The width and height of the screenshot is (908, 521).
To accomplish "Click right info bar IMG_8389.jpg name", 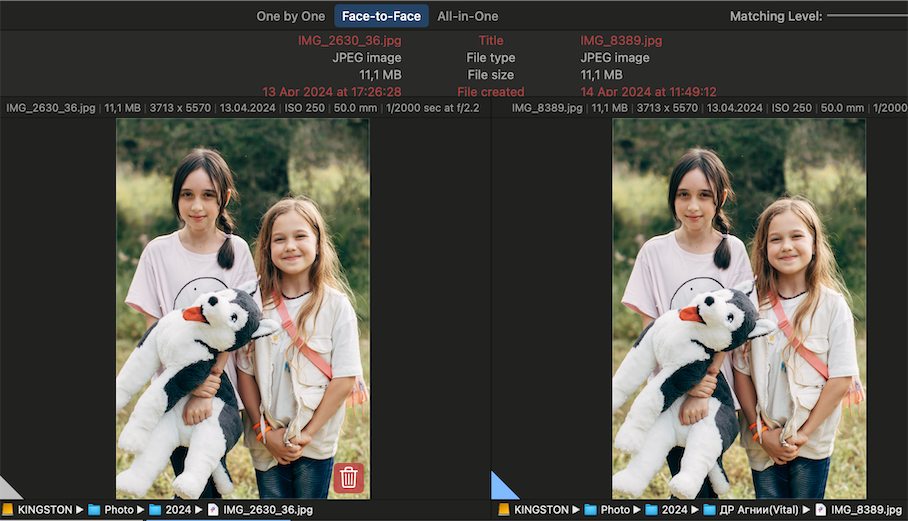I will 547,108.
